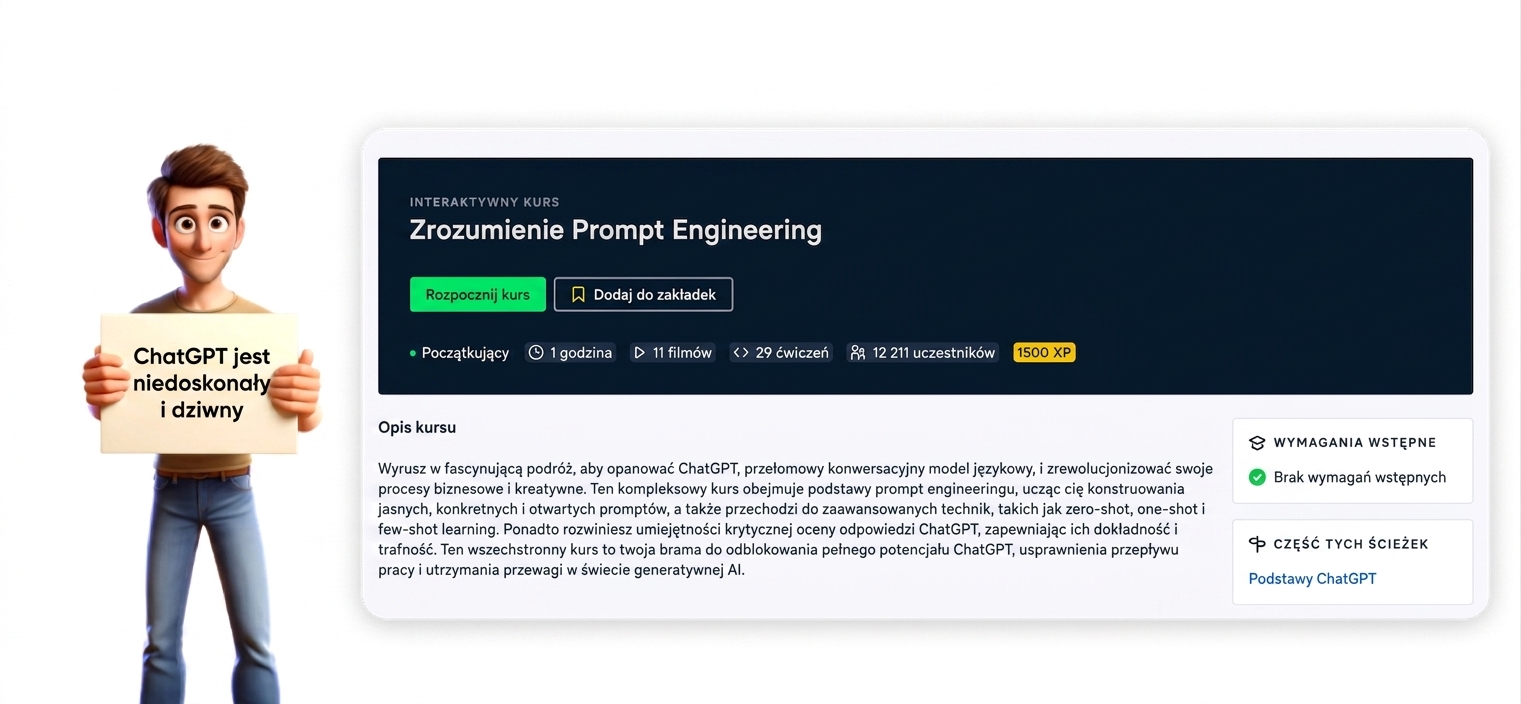Click the green checkmark next to Brak wymagań
The image size is (1521, 704).
point(1257,477)
